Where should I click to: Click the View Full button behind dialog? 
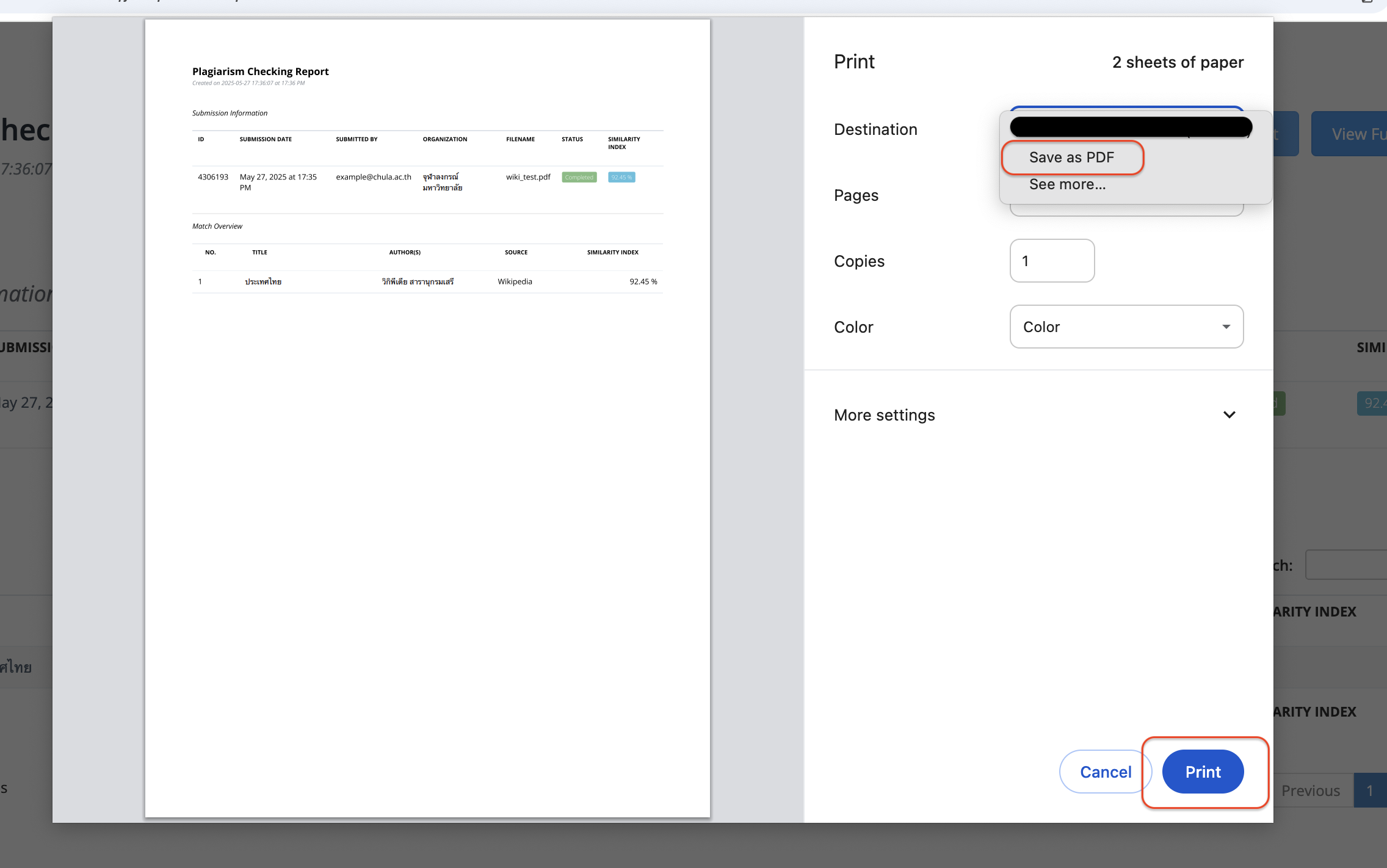coord(1349,134)
